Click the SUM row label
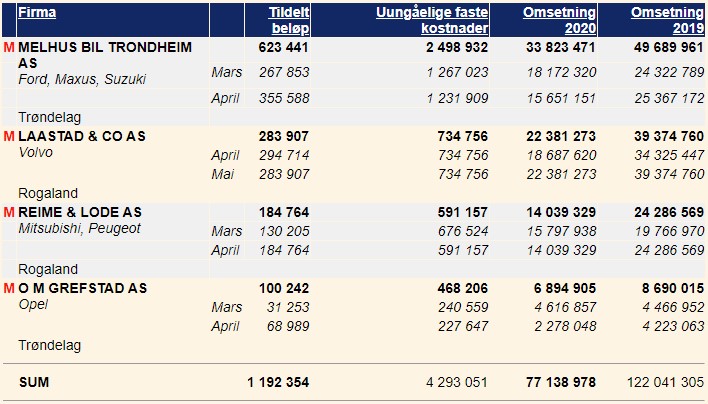708x404 pixels. click(34, 382)
